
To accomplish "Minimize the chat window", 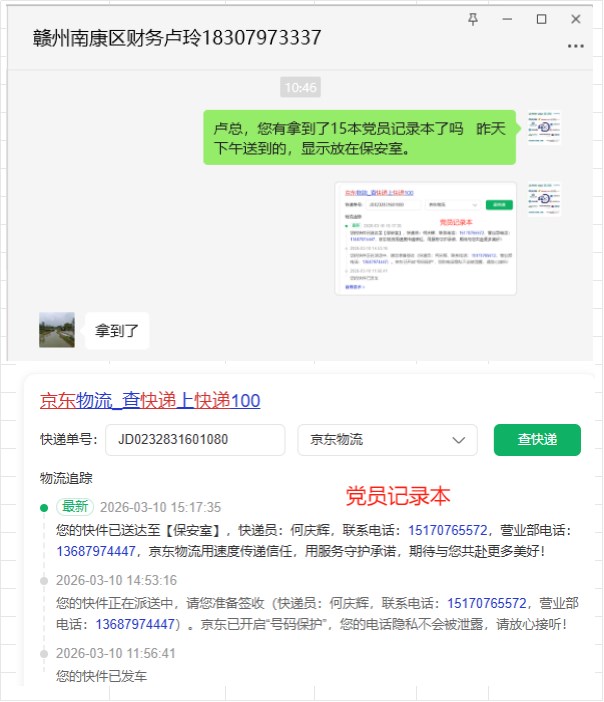I will pyautogui.click(x=507, y=20).
